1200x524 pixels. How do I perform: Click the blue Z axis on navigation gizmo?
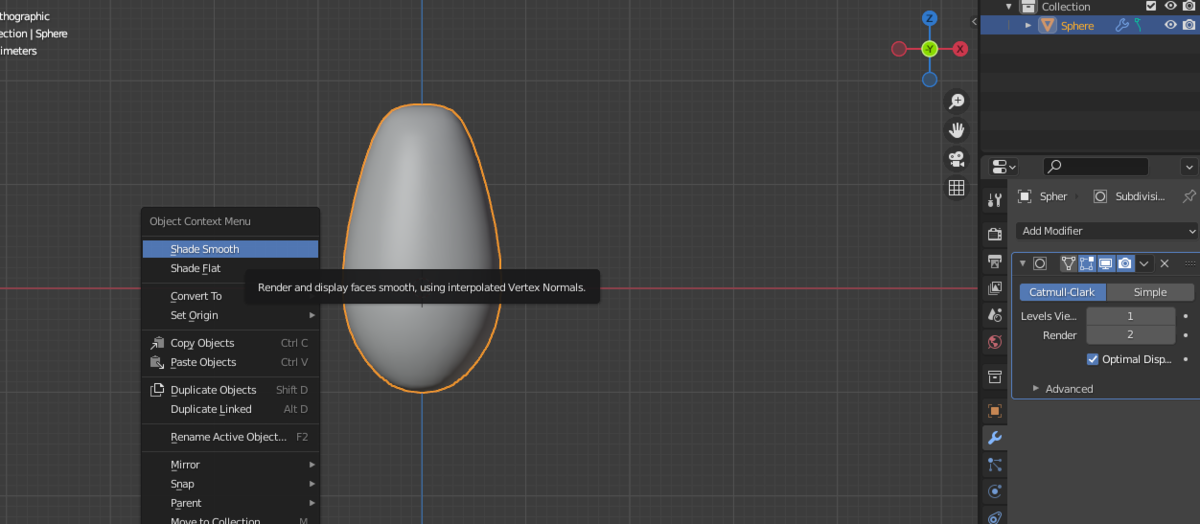tap(929, 18)
